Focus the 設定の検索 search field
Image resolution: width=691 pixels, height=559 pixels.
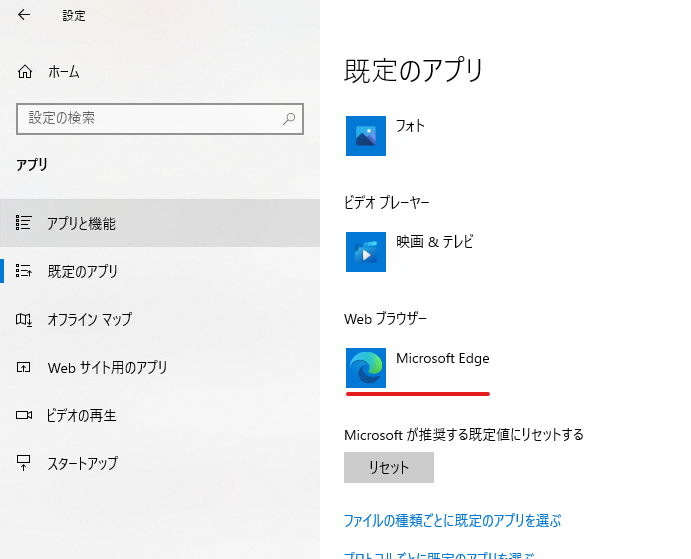point(150,118)
